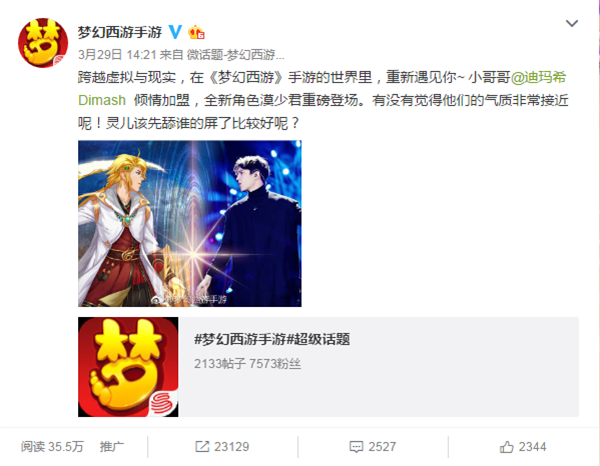Image resolution: width=600 pixels, height=466 pixels.
Task: Open the 23129 repost count
Action: 232,446
